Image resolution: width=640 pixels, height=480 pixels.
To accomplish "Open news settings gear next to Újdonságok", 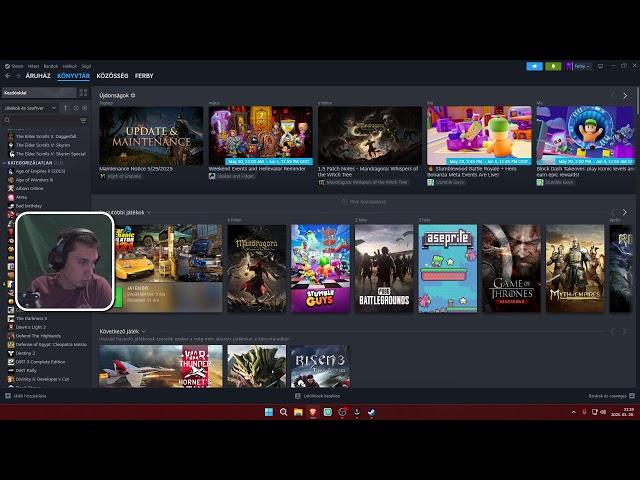I will click(133, 96).
